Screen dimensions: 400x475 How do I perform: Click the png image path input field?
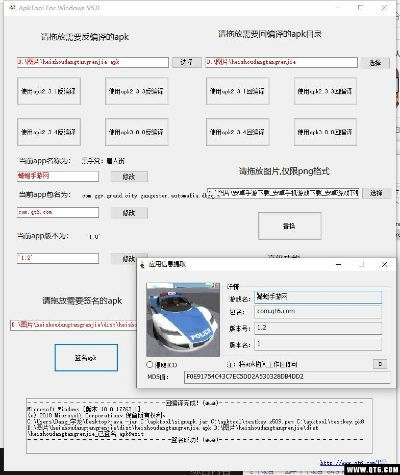point(283,193)
